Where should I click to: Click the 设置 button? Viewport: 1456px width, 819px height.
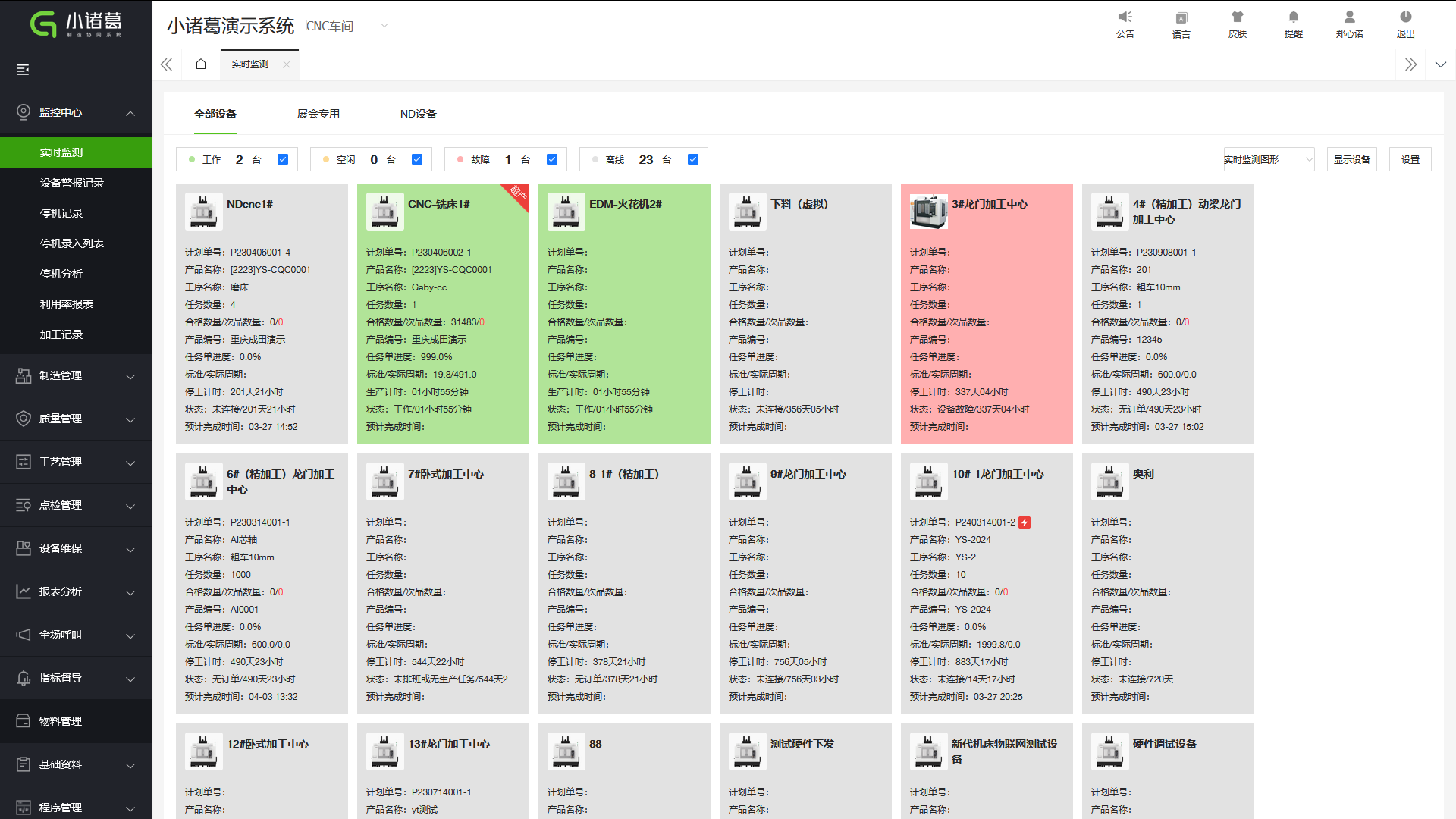coord(1410,159)
